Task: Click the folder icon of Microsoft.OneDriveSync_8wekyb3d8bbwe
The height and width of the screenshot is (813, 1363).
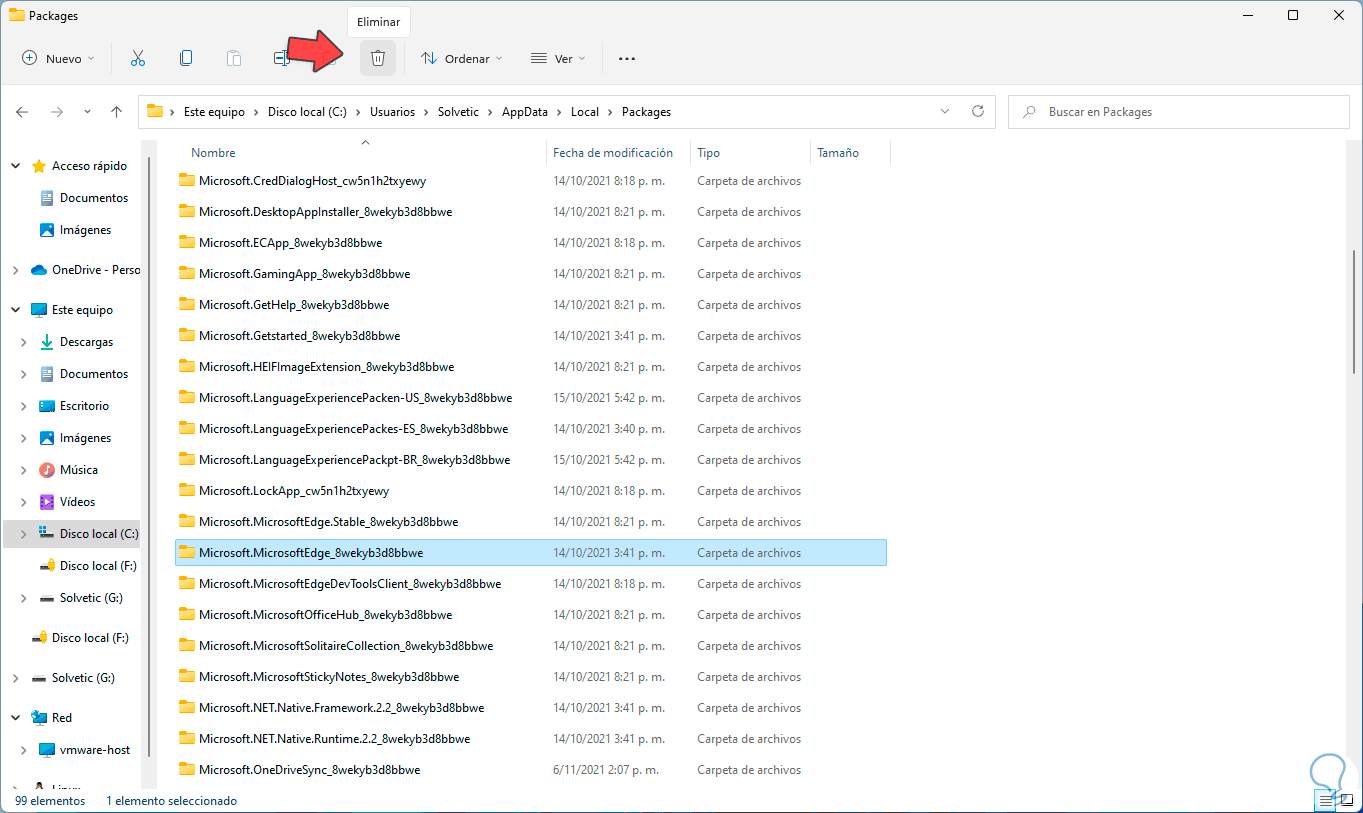Action: pos(186,769)
